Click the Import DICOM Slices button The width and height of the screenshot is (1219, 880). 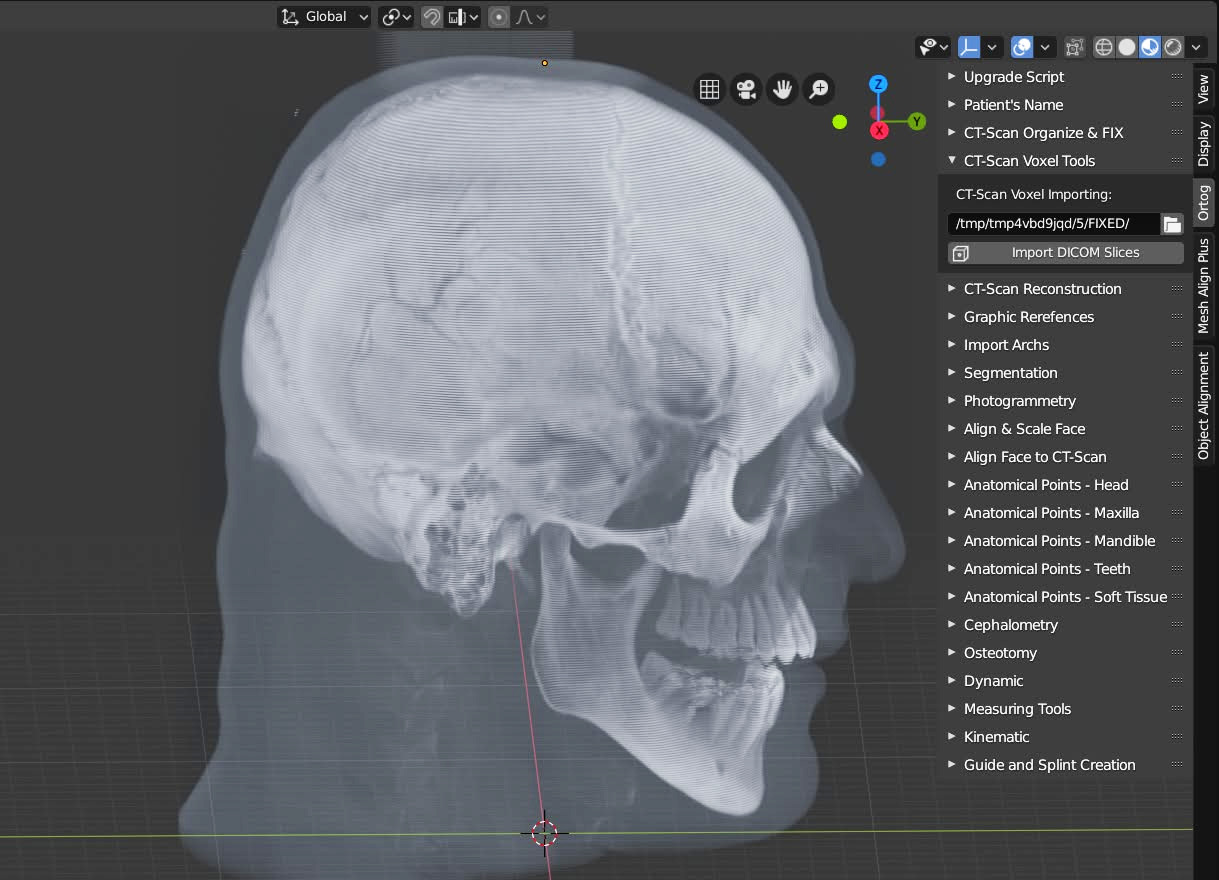coord(1066,253)
